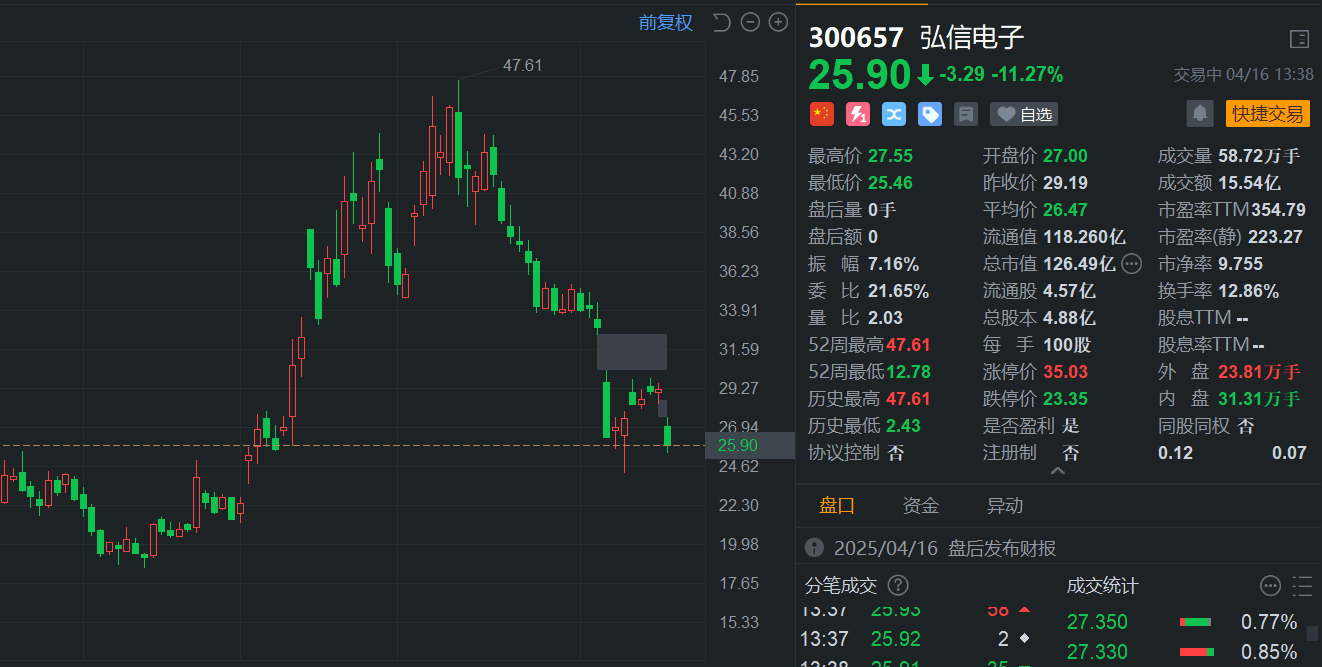Click the 52周最低 12.78 value

[908, 372]
